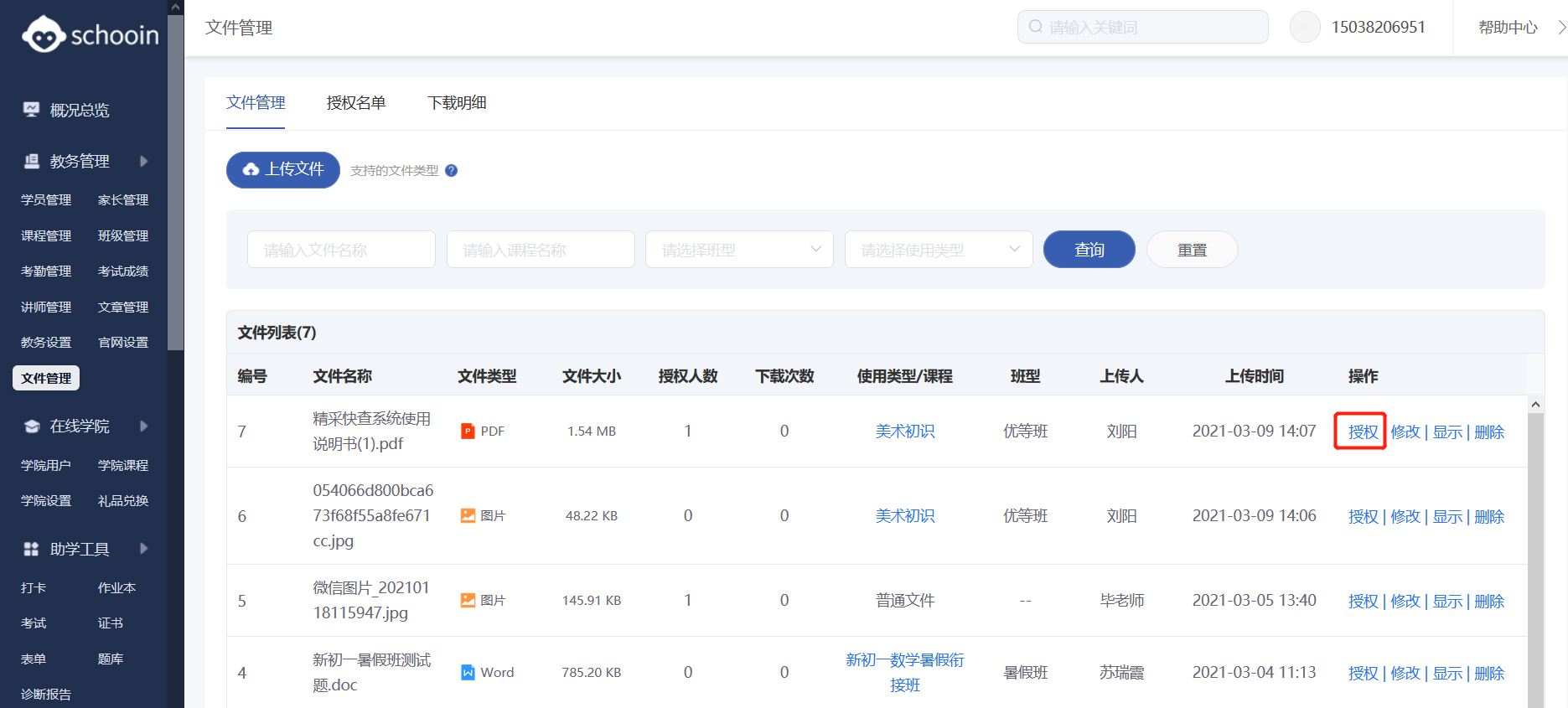Click the schooin logo

coord(90,34)
